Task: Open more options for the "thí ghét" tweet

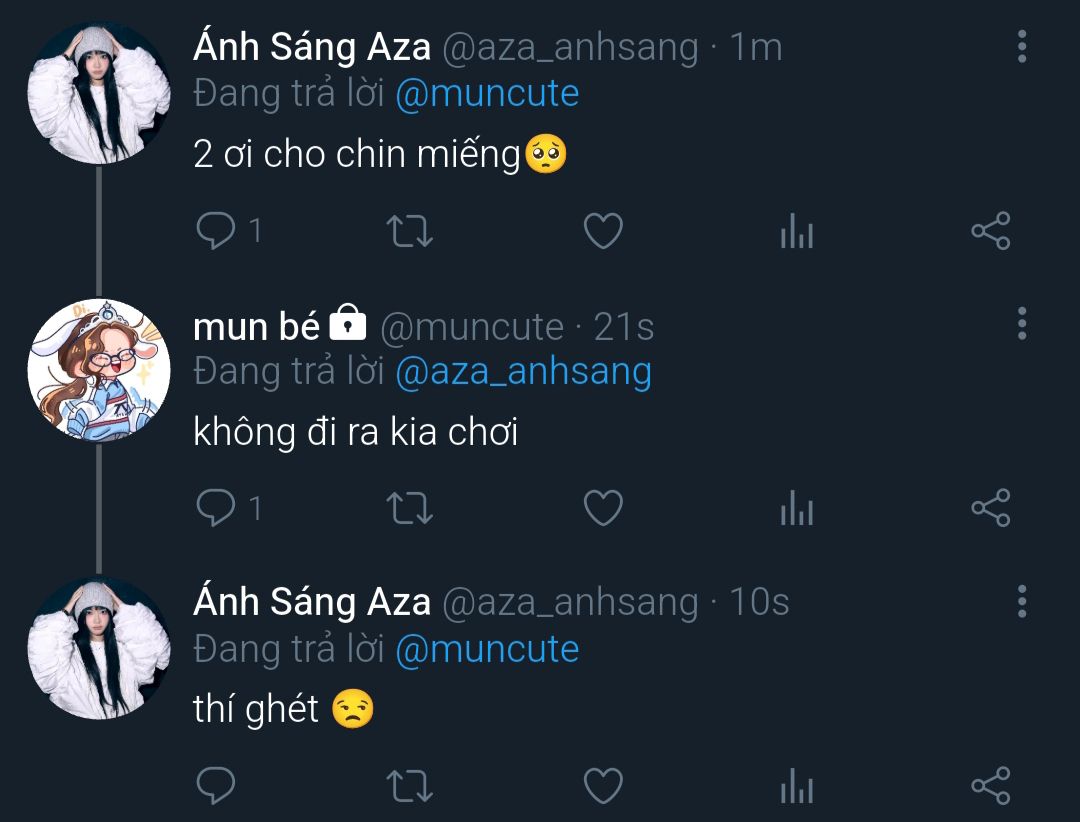Action: [x=1021, y=601]
